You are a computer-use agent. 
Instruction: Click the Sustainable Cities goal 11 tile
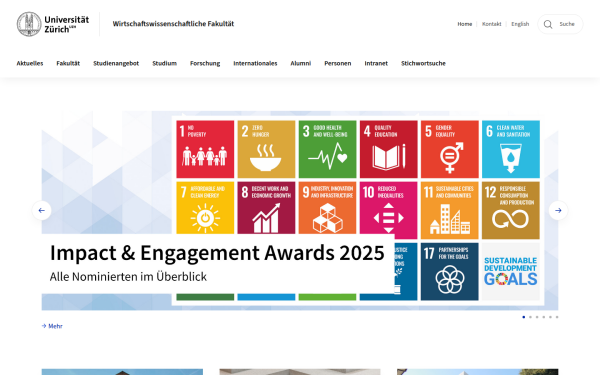[x=450, y=210]
